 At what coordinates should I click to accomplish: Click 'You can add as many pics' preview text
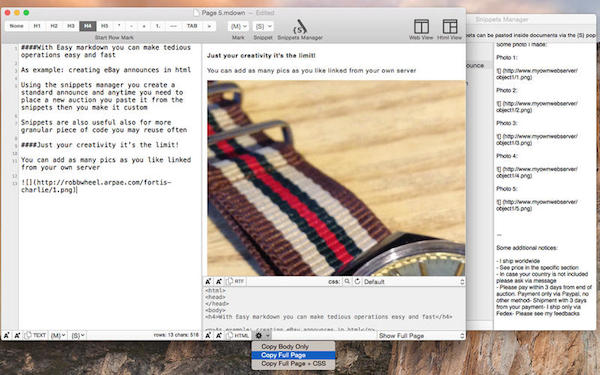[311, 70]
